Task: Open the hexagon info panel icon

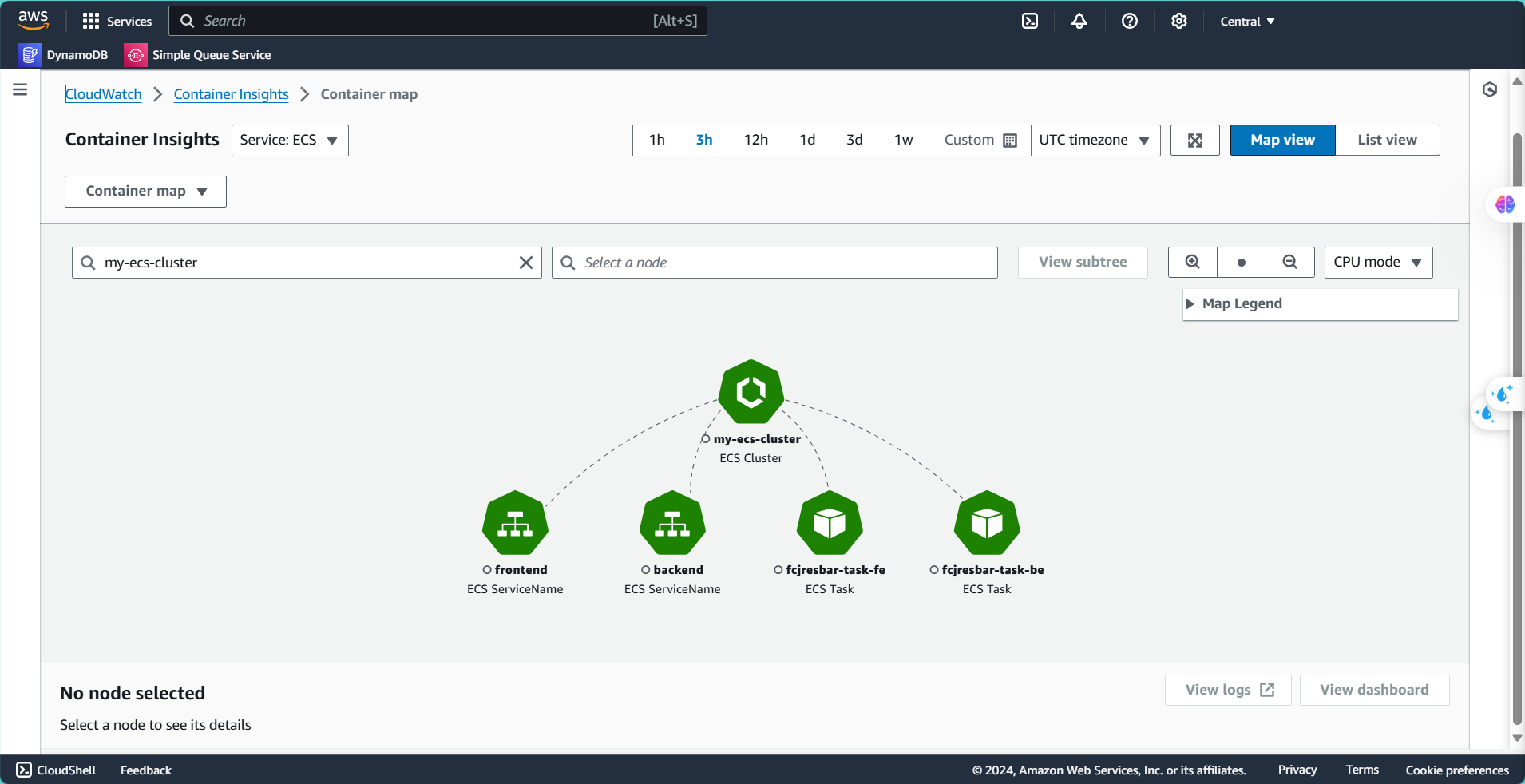Action: click(x=1490, y=89)
